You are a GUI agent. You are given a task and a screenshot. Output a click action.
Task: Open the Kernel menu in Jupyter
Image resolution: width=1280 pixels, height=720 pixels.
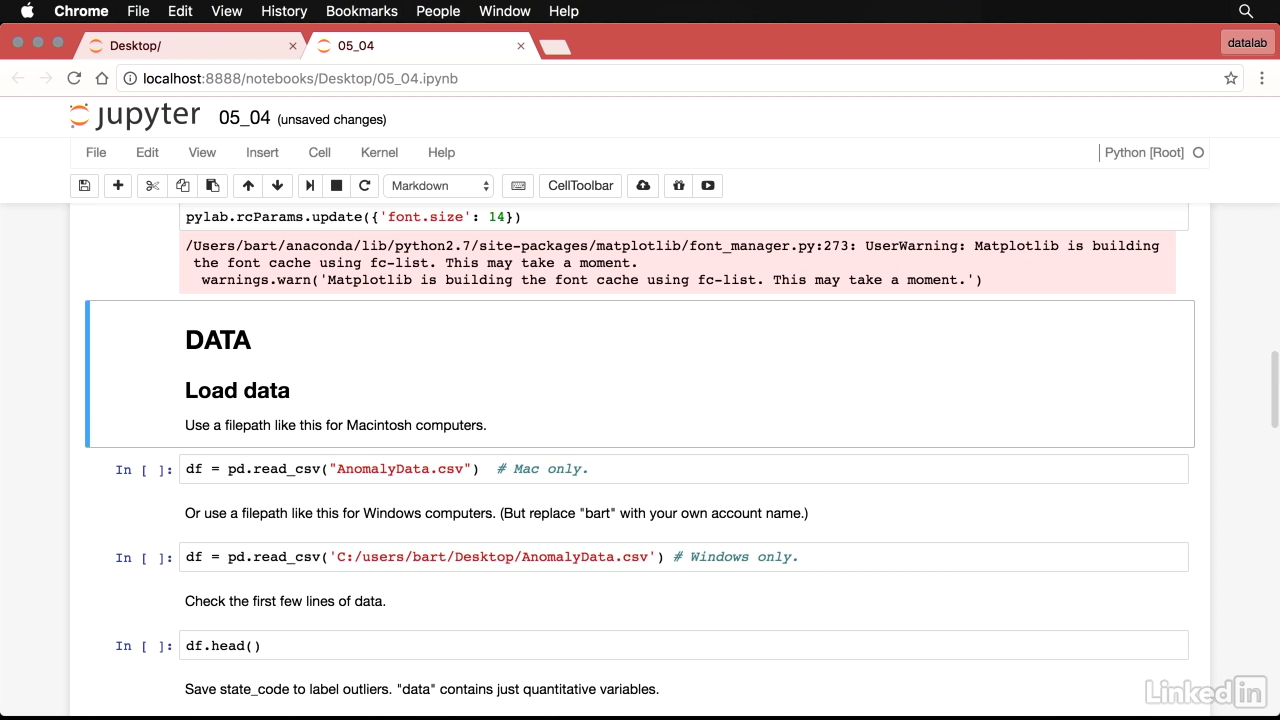click(379, 153)
